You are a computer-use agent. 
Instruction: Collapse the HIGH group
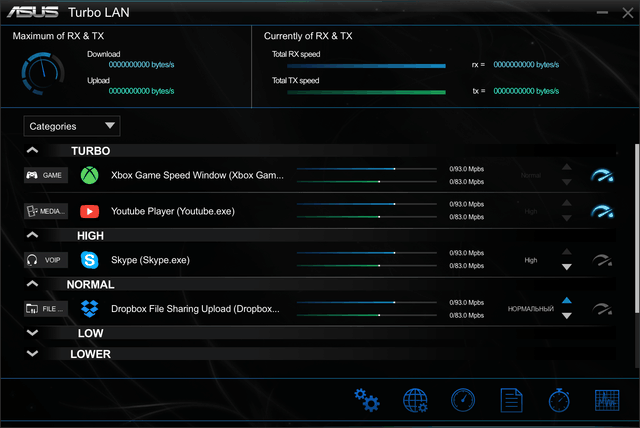tap(32, 235)
